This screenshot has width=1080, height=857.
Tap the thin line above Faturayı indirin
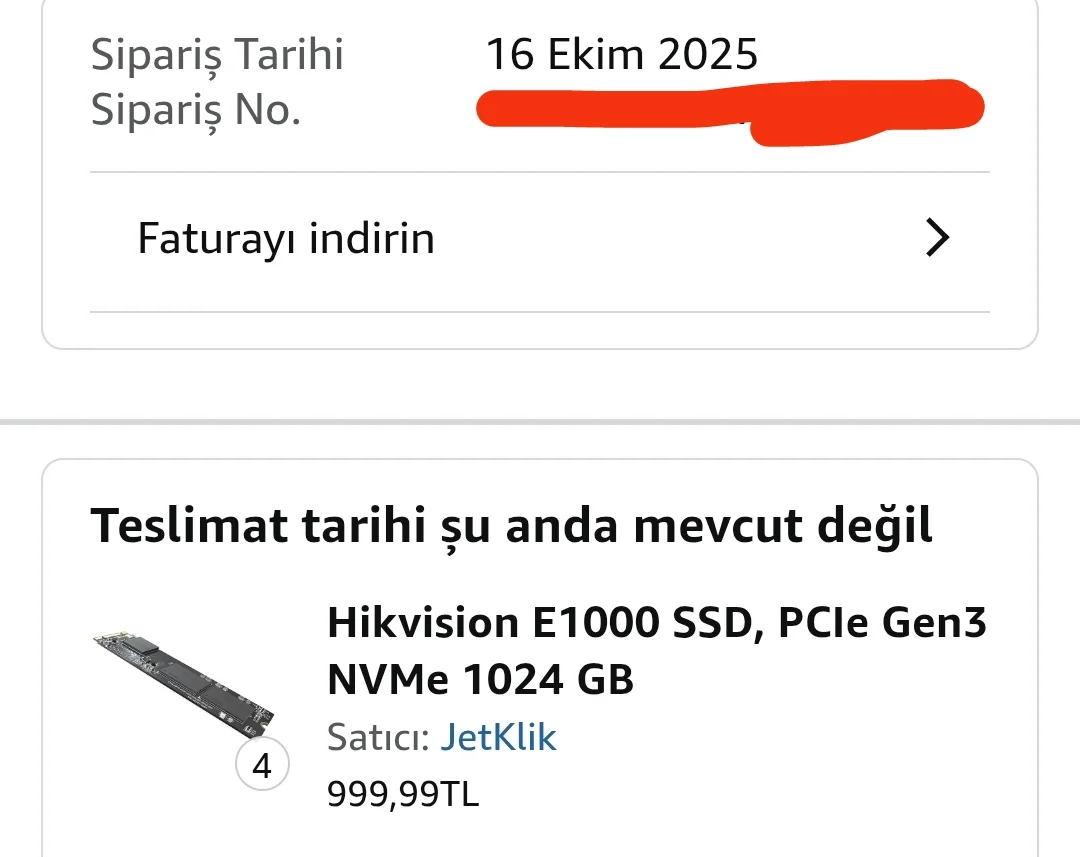pyautogui.click(x=540, y=172)
